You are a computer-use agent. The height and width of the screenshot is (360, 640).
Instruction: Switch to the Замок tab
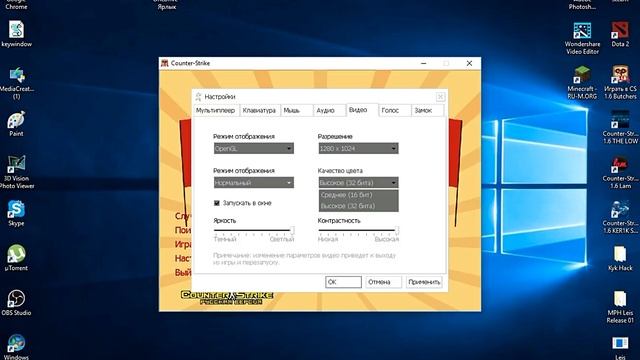427,111
